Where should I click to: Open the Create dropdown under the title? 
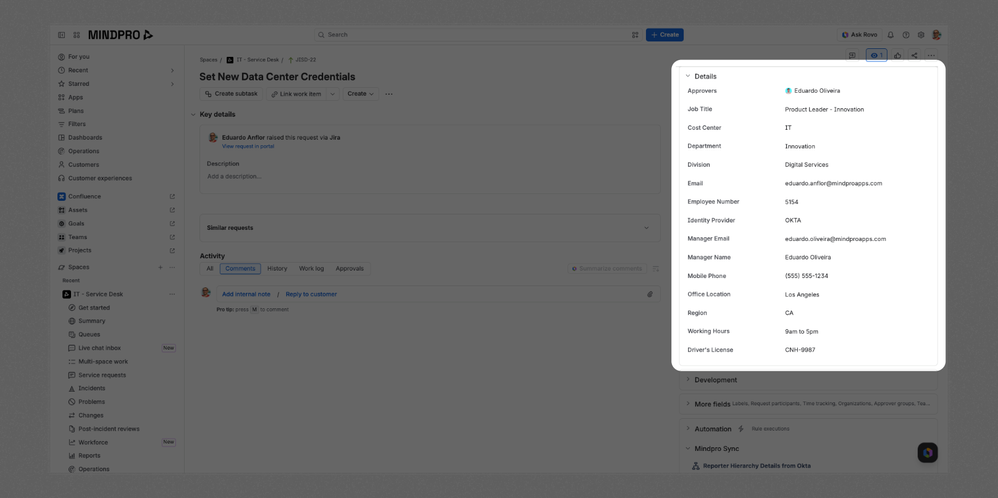361,94
